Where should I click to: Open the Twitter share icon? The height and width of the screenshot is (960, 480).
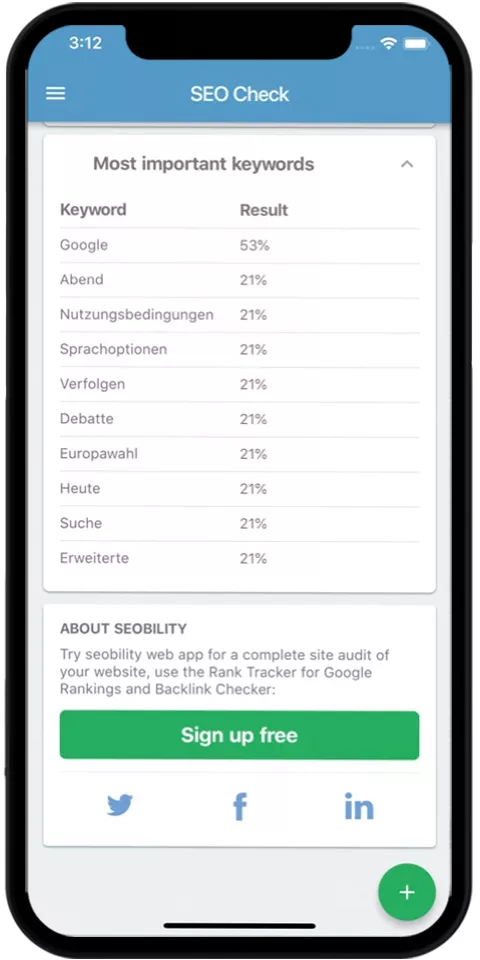pyautogui.click(x=120, y=806)
